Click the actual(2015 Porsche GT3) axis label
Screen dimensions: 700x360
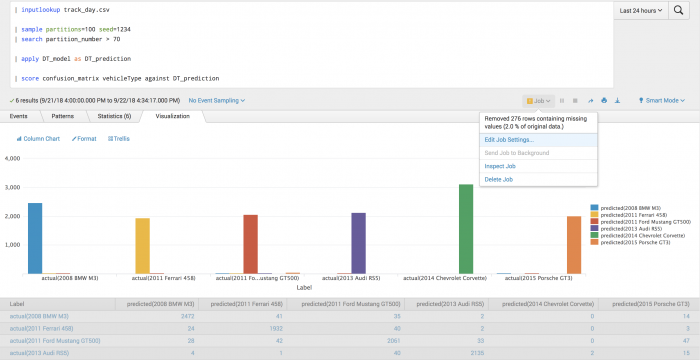coord(538,278)
